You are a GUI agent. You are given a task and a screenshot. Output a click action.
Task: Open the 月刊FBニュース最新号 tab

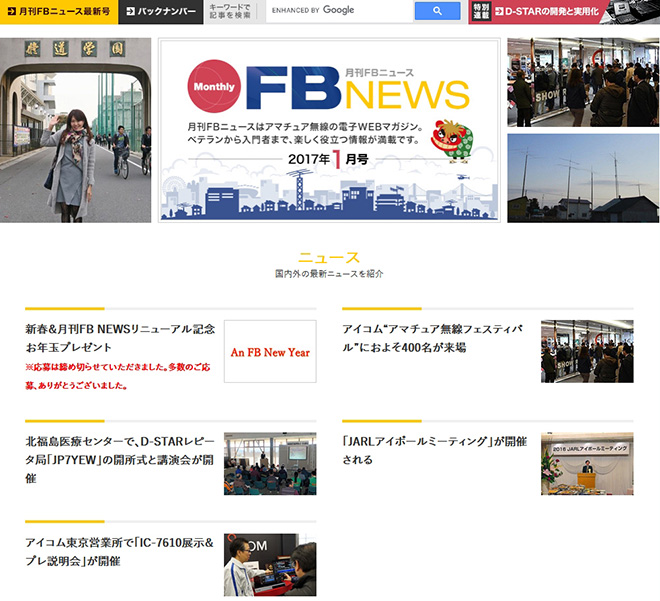click(x=59, y=12)
